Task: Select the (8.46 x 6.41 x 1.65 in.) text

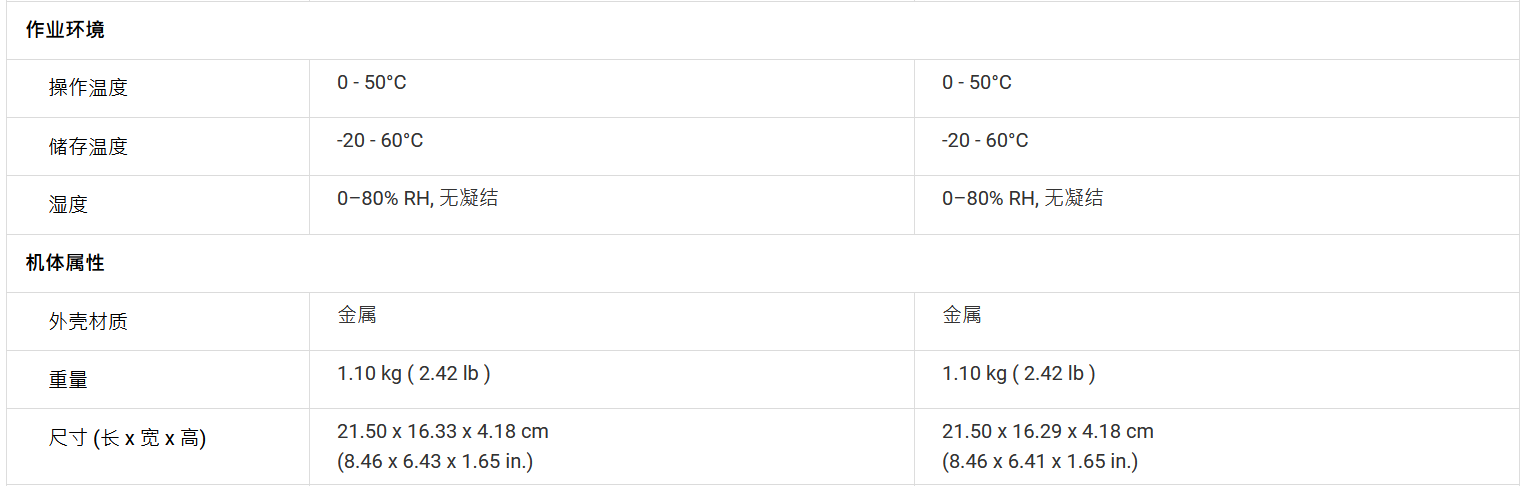Action: coord(1039,462)
